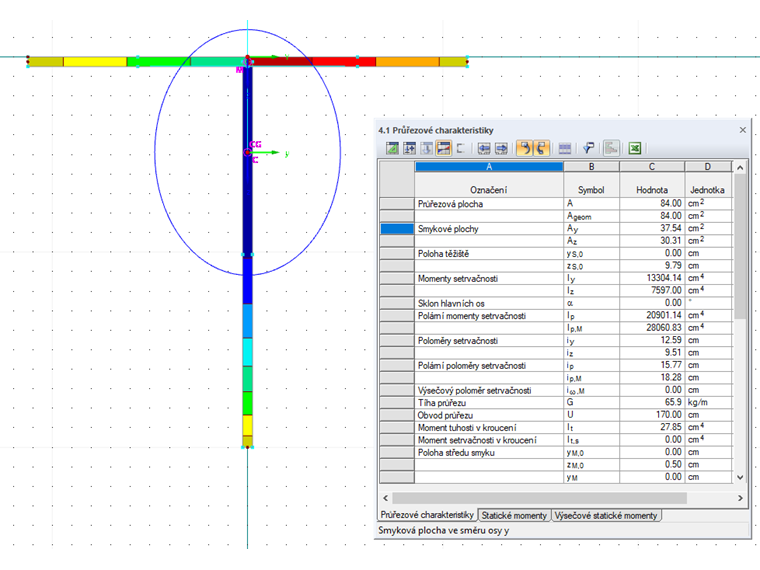Select column header D
Screen dimensions: 760x570
pos(708,167)
